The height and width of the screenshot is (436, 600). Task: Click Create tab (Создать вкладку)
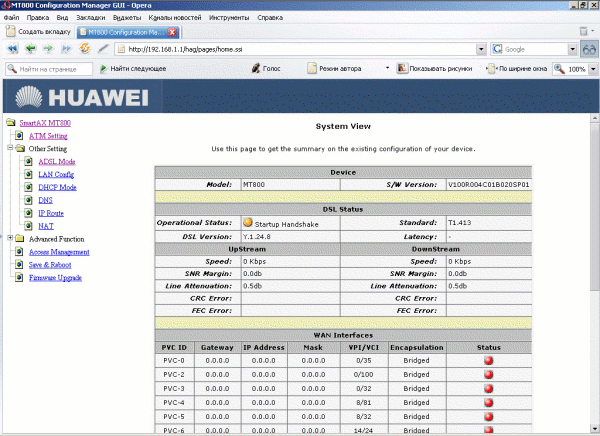click(x=39, y=32)
